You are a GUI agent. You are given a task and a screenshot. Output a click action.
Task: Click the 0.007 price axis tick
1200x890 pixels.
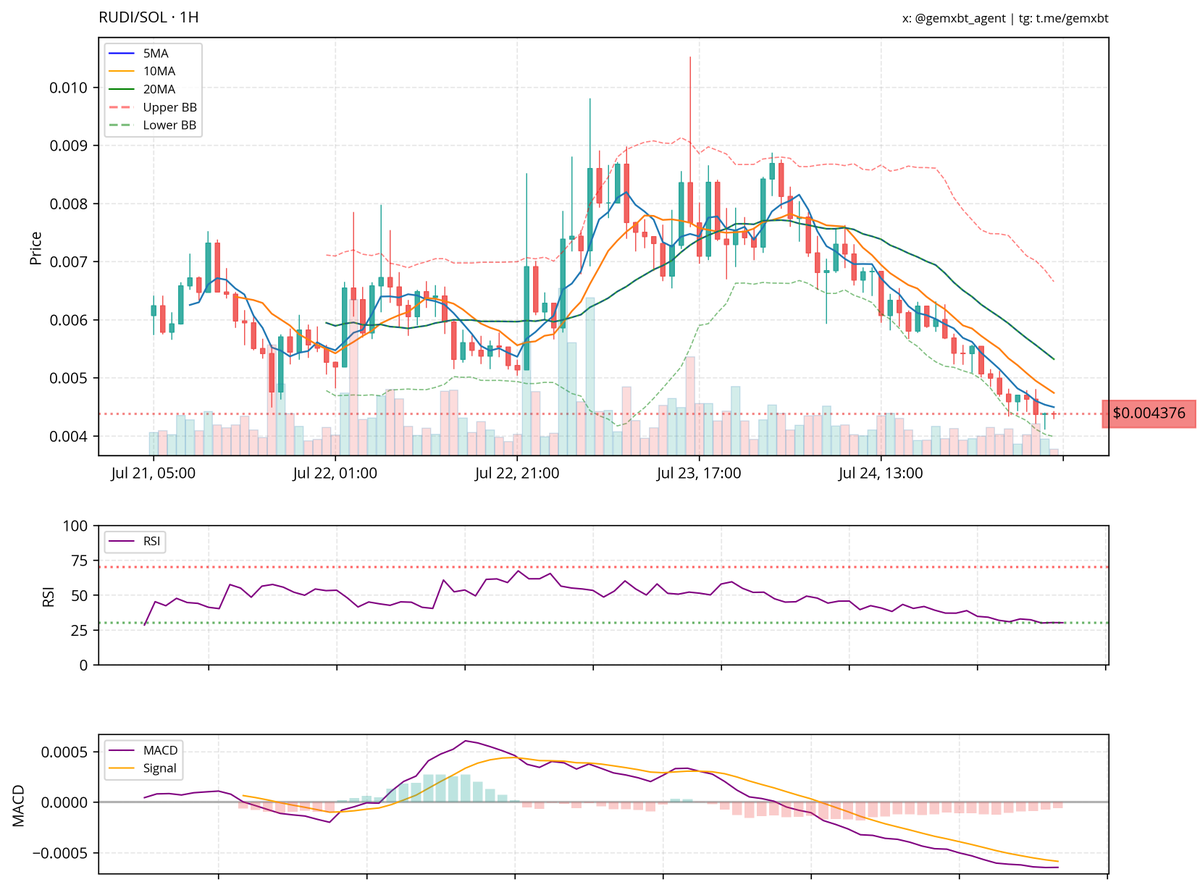(x=69, y=262)
